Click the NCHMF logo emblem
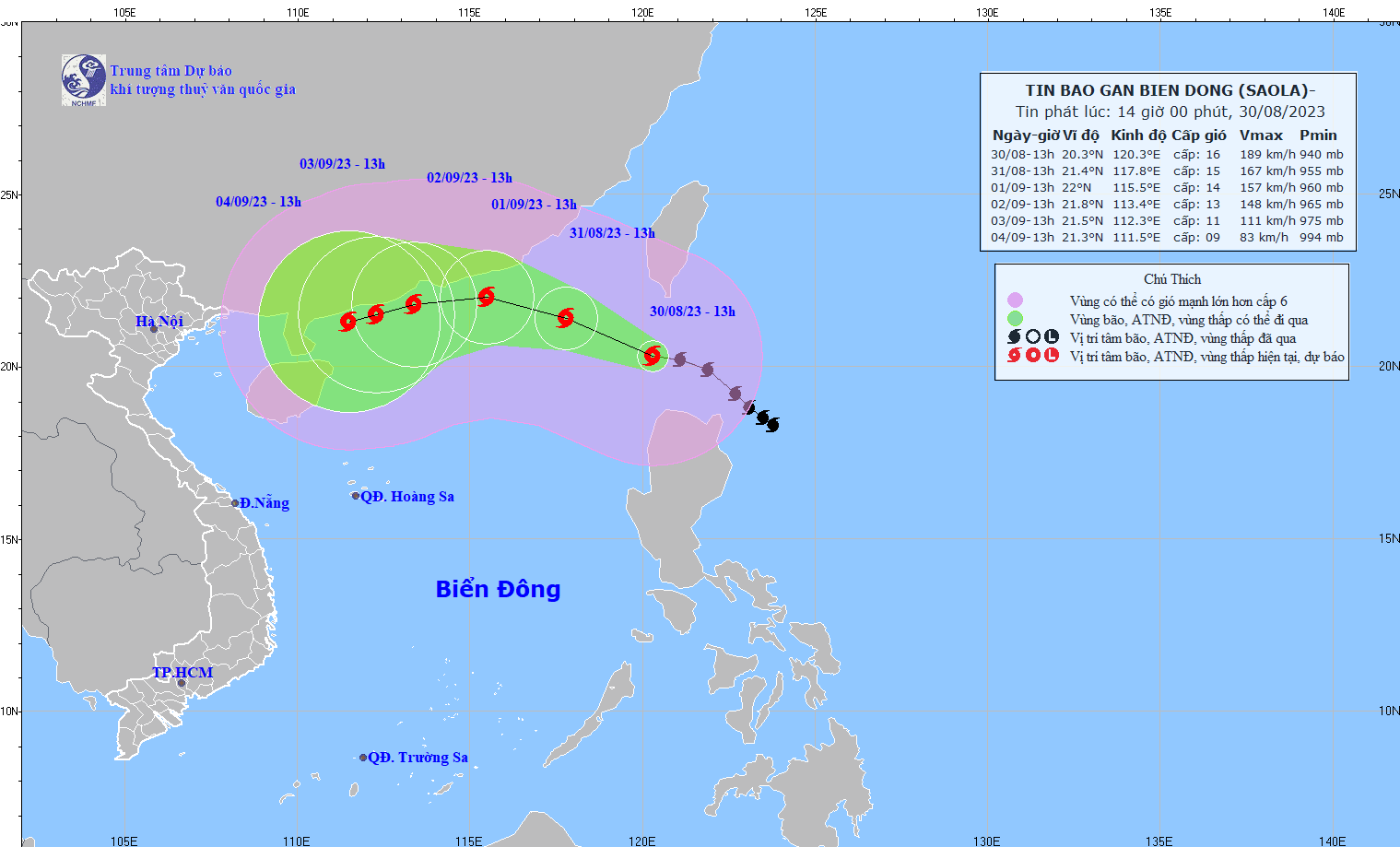Screen dimensions: 1400x847 84,79
